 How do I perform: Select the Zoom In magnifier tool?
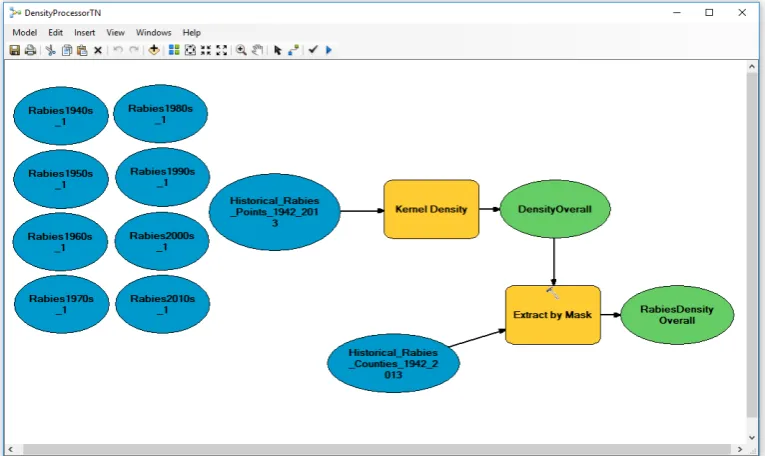(241, 50)
